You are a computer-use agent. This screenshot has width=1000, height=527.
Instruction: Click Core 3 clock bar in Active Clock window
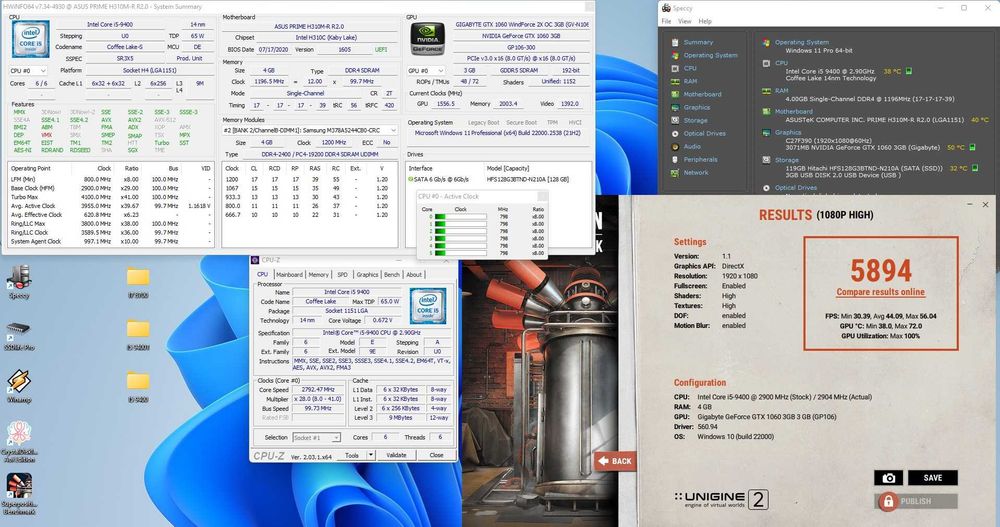[461, 239]
